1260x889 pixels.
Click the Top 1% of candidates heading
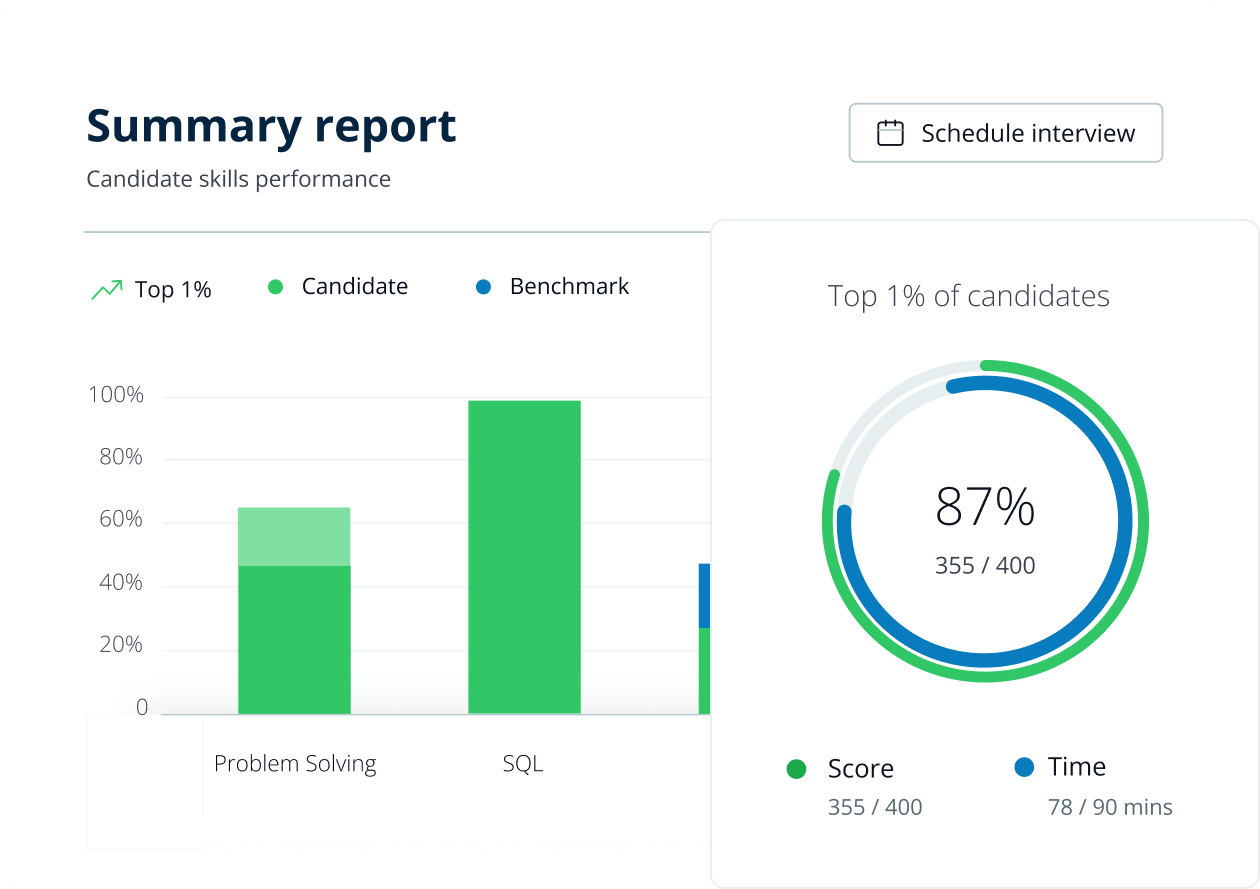(x=969, y=296)
